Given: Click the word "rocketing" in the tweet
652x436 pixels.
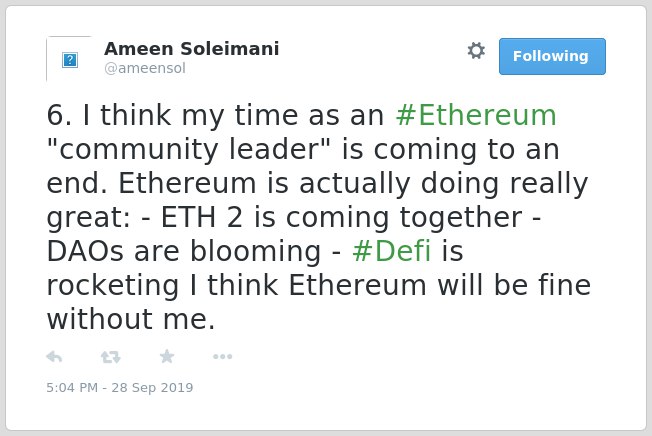Looking at the screenshot, I should (x=113, y=286).
